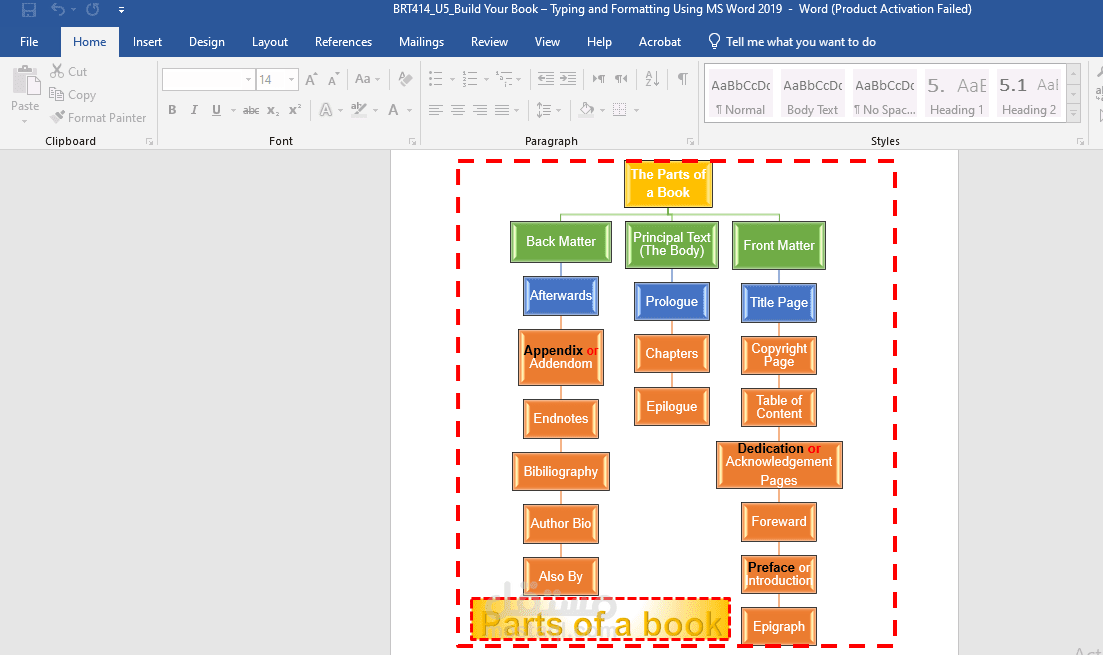Image resolution: width=1103 pixels, height=655 pixels.
Task: Click the Increase Font Size icon
Action: click(312, 80)
